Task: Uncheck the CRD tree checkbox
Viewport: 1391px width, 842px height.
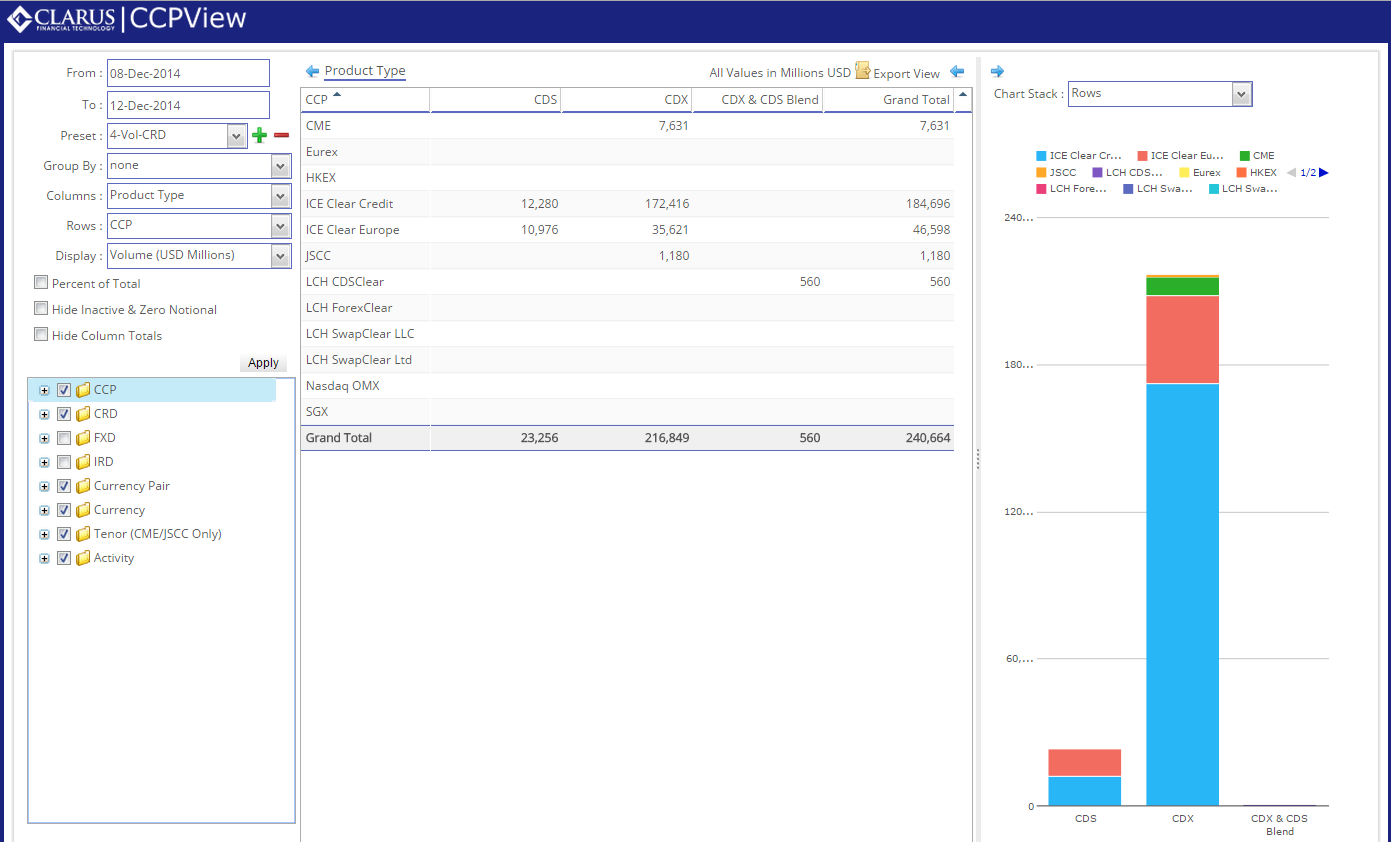Action: point(64,414)
